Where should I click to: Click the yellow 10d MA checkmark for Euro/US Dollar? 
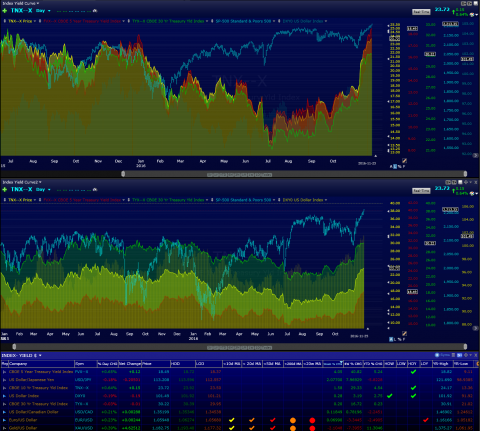click(232, 420)
